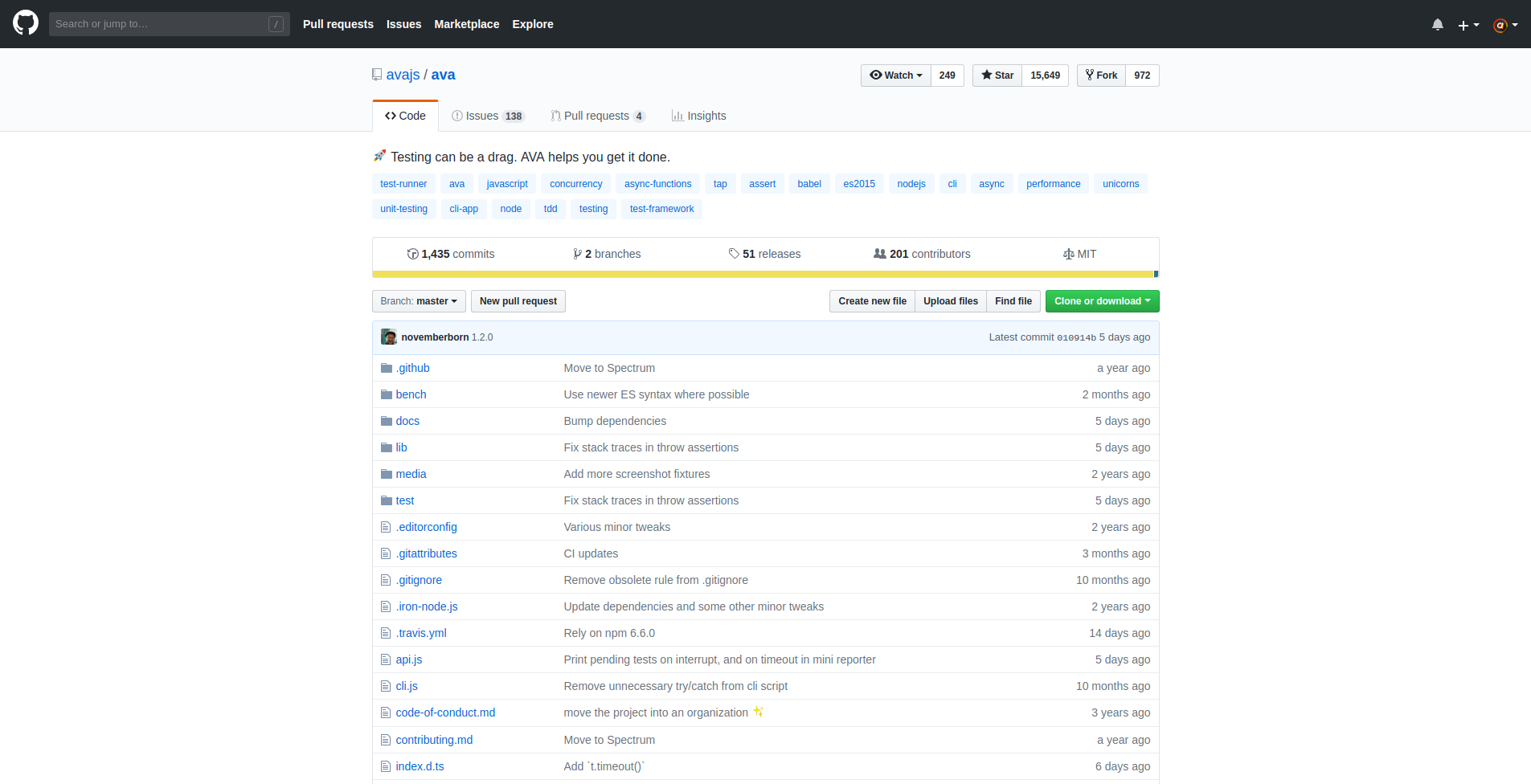This screenshot has width=1531, height=784.
Task: Click the New pull request button
Action: coord(518,301)
